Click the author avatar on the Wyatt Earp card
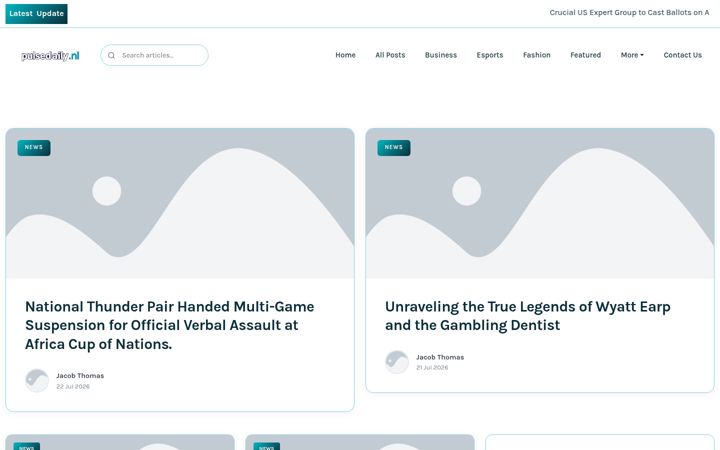Image resolution: width=720 pixels, height=450 pixels. click(397, 362)
